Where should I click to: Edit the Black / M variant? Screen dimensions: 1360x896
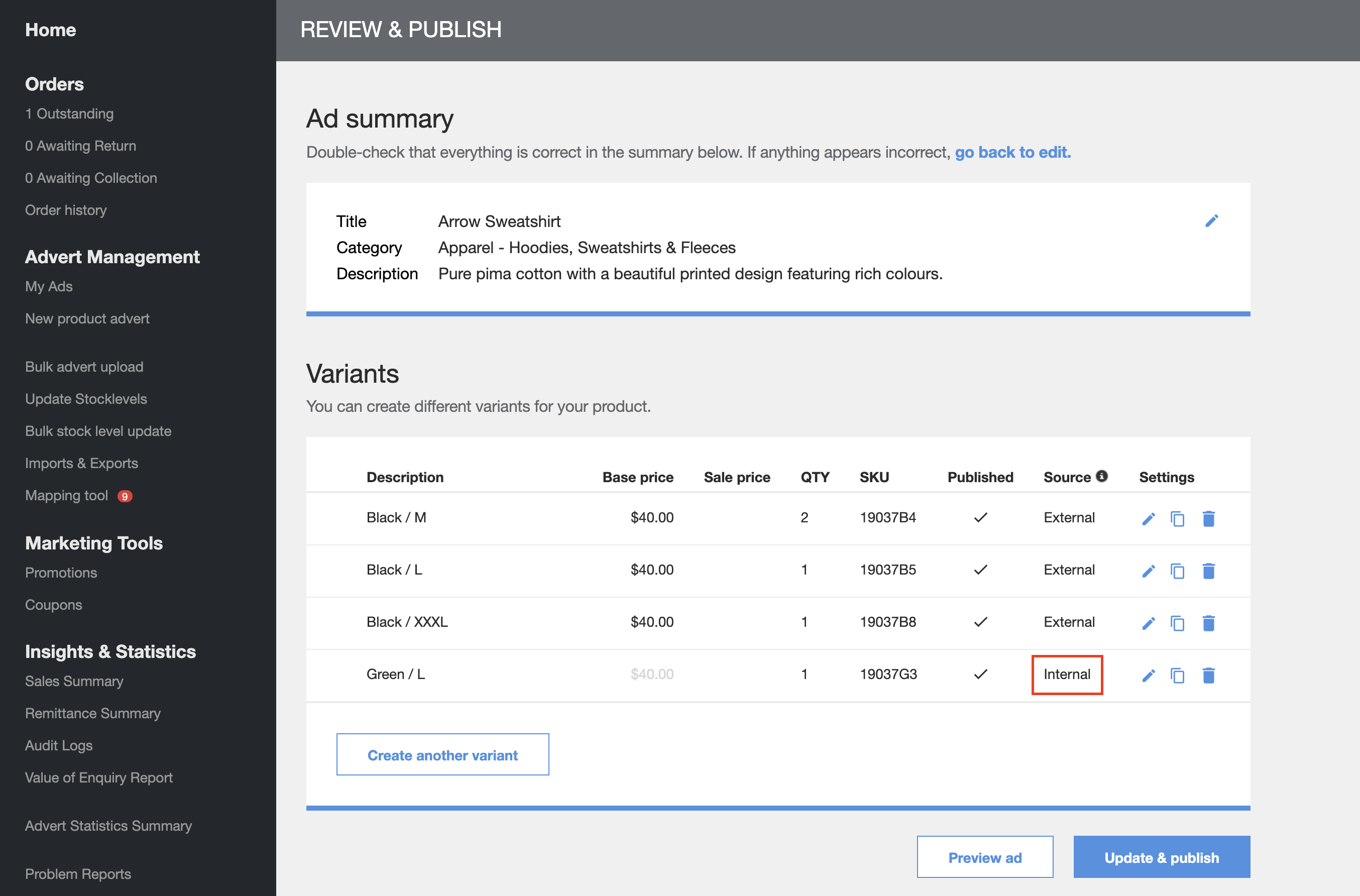[1149, 518]
